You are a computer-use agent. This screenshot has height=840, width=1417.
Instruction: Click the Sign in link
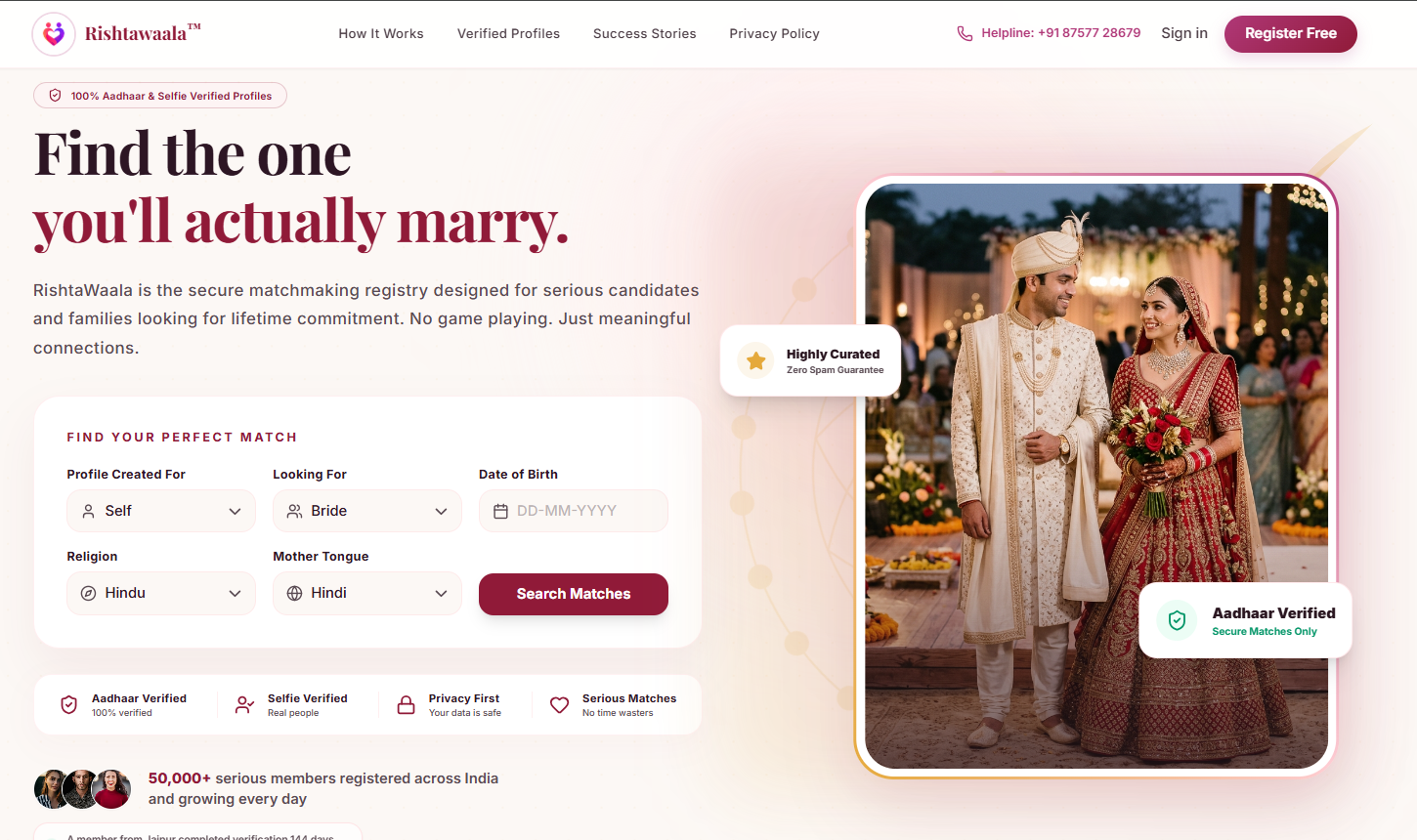[x=1184, y=33]
